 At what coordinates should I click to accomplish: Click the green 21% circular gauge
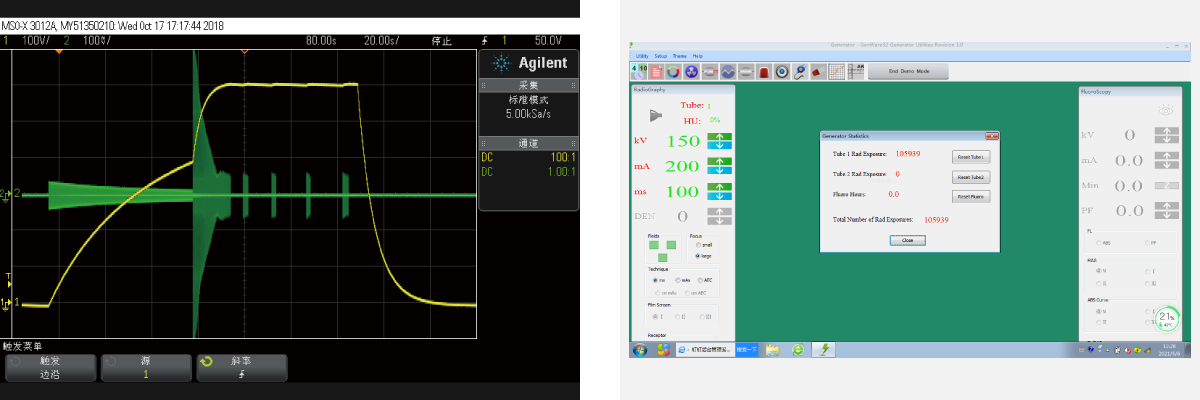coord(1167,318)
